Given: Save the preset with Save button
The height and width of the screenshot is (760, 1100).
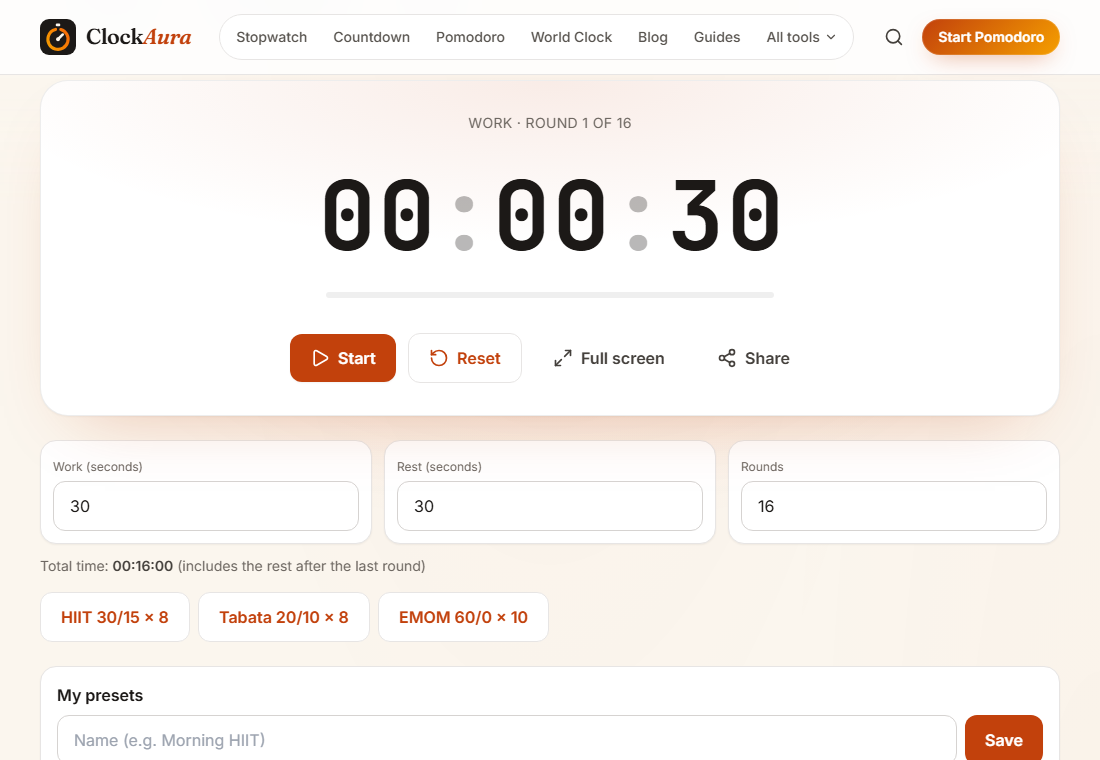Looking at the screenshot, I should [1003, 740].
